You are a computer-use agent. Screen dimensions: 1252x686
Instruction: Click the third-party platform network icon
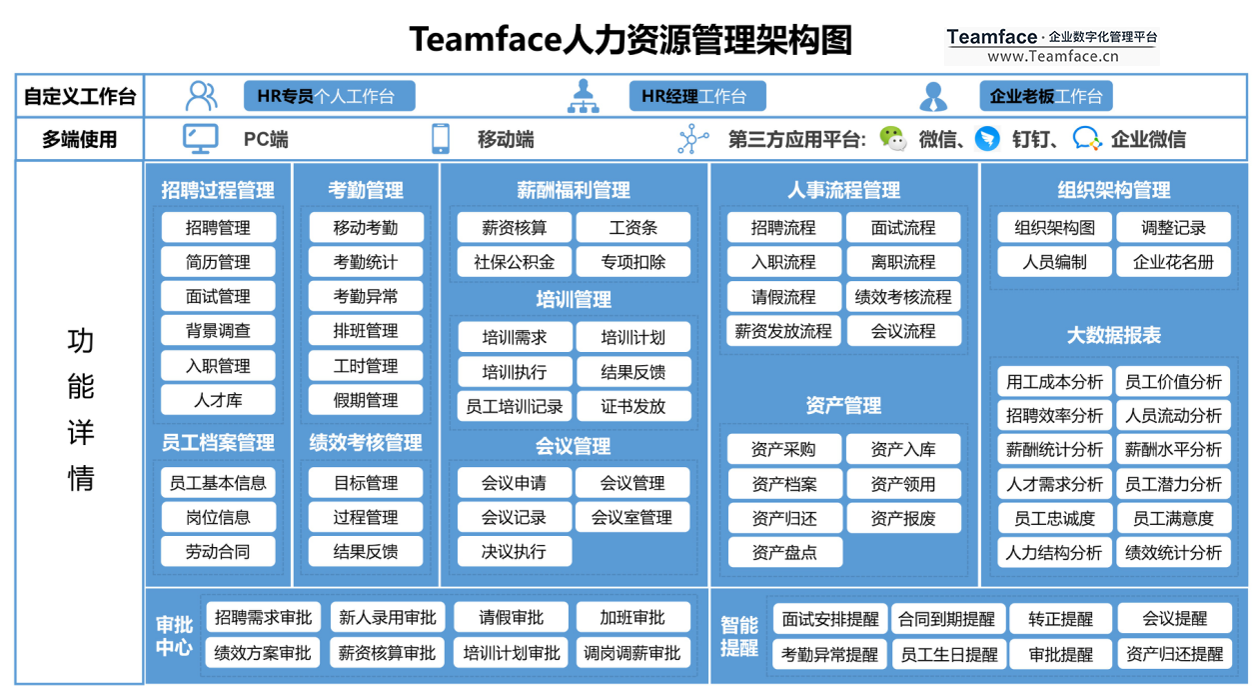(x=692, y=139)
